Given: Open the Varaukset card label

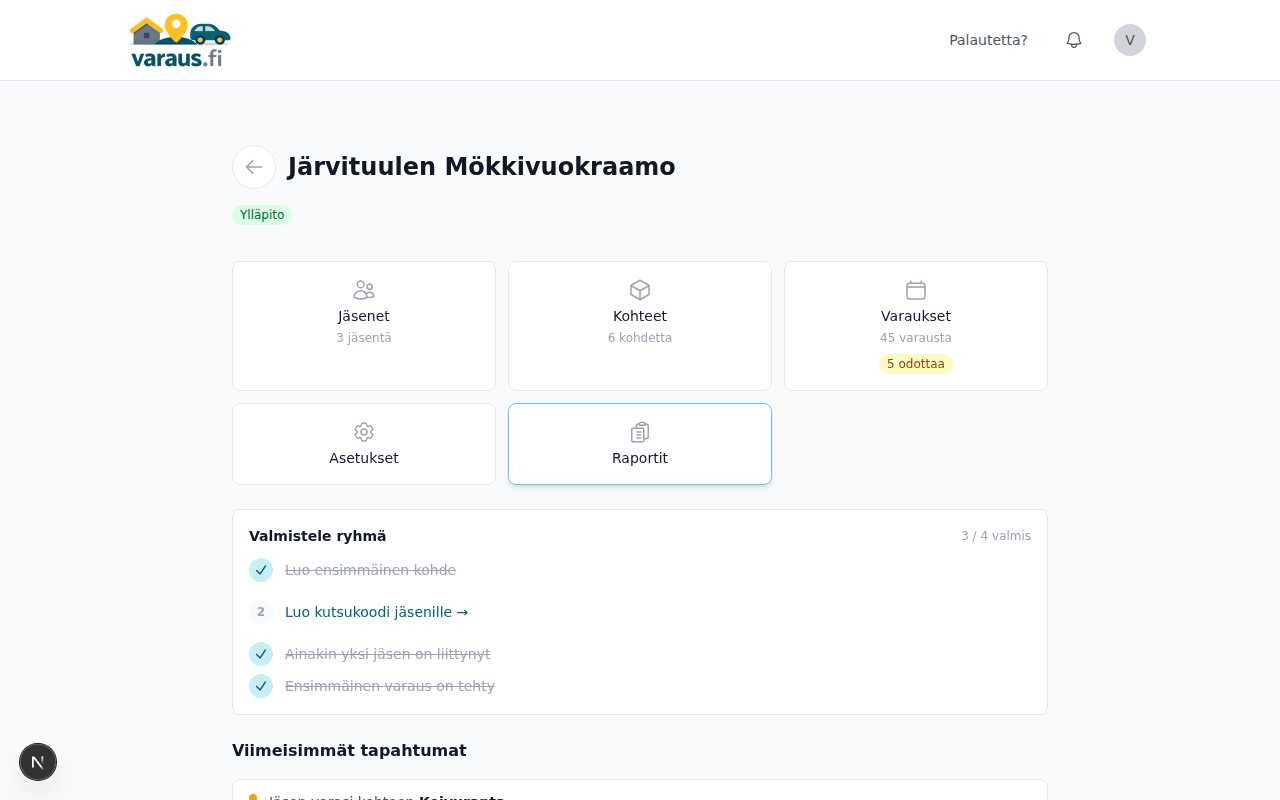Looking at the screenshot, I should point(916,316).
